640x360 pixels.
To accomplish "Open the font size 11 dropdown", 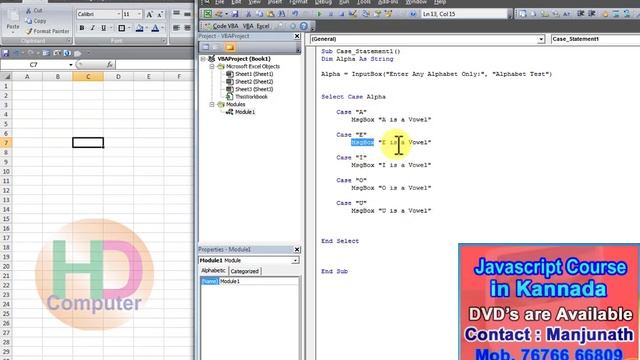I will pos(139,14).
